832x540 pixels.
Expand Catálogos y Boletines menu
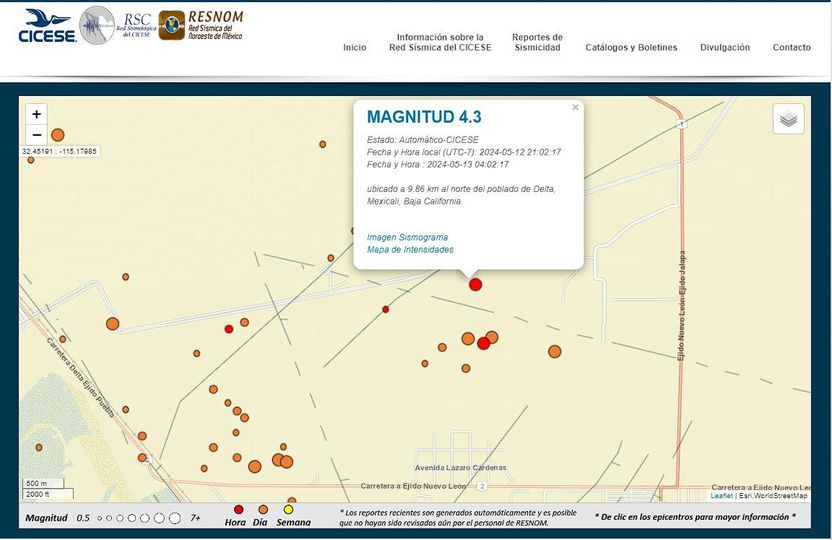point(631,47)
